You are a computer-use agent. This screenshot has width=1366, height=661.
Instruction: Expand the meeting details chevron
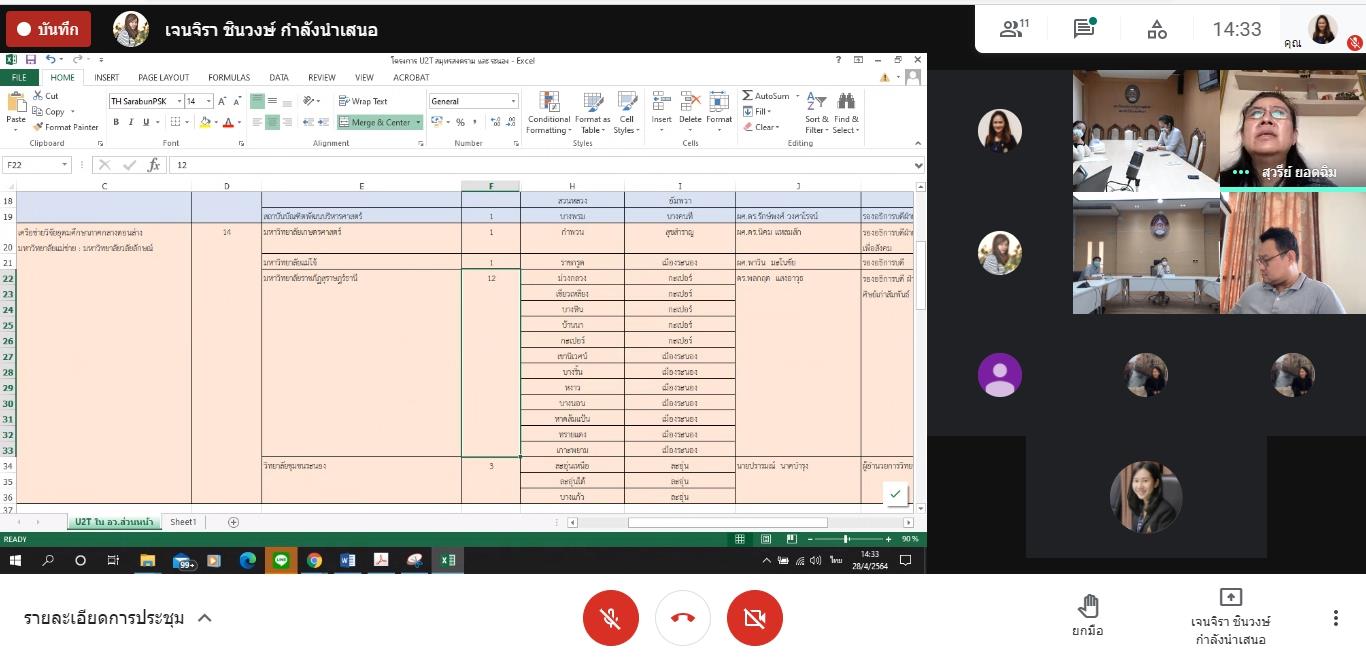click(205, 618)
